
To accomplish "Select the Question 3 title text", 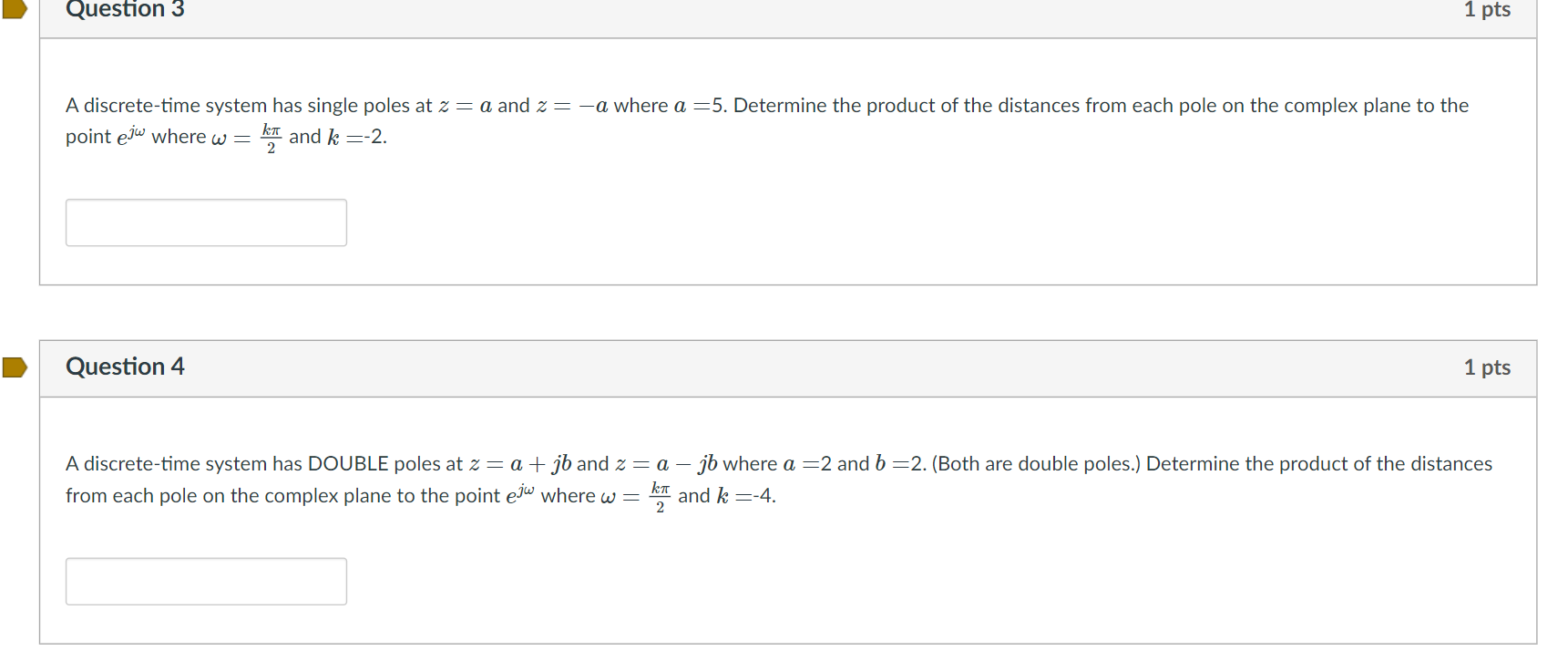I will (x=124, y=10).
